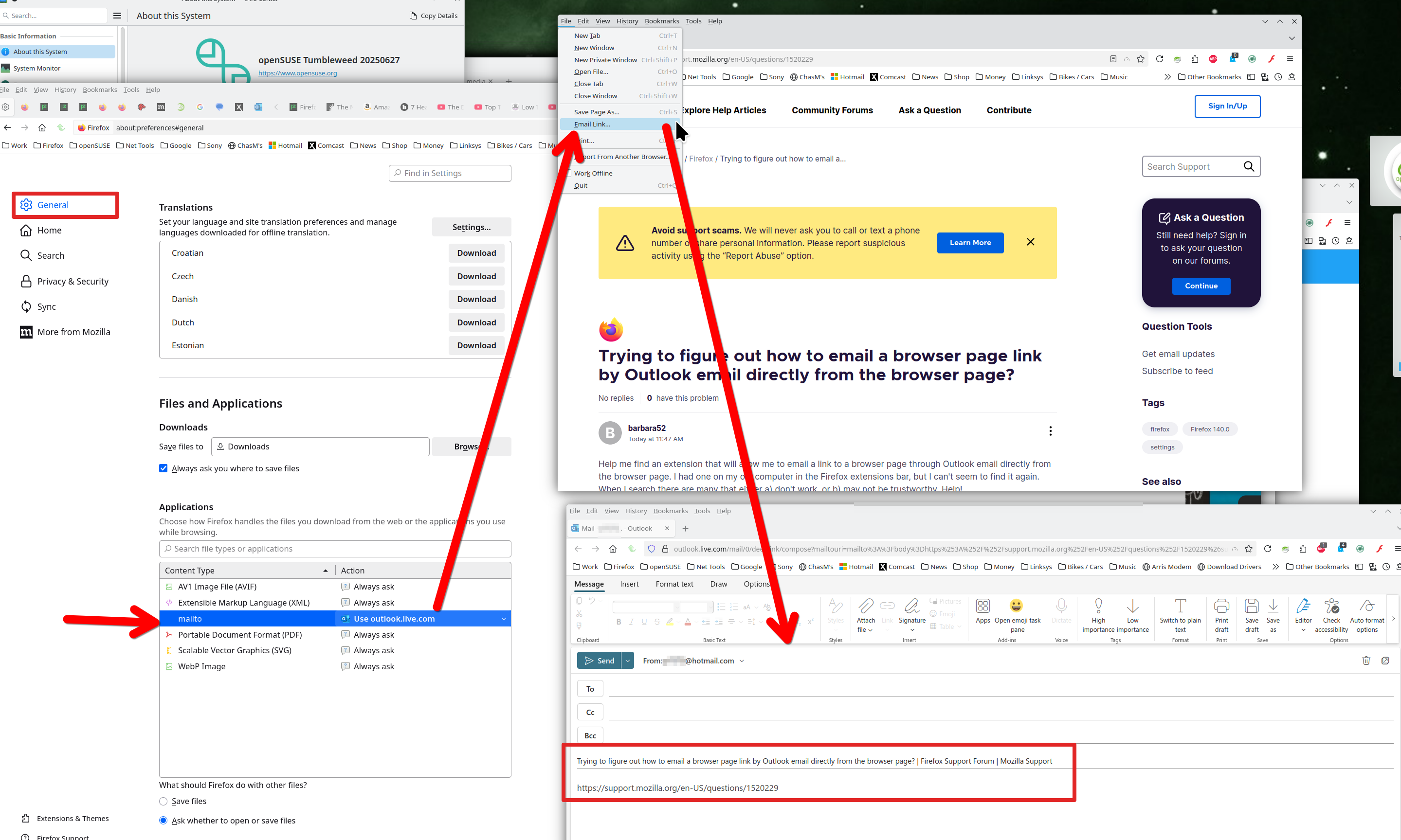
Task: Open the three-dot menu on barbara52's post
Action: [1050, 431]
